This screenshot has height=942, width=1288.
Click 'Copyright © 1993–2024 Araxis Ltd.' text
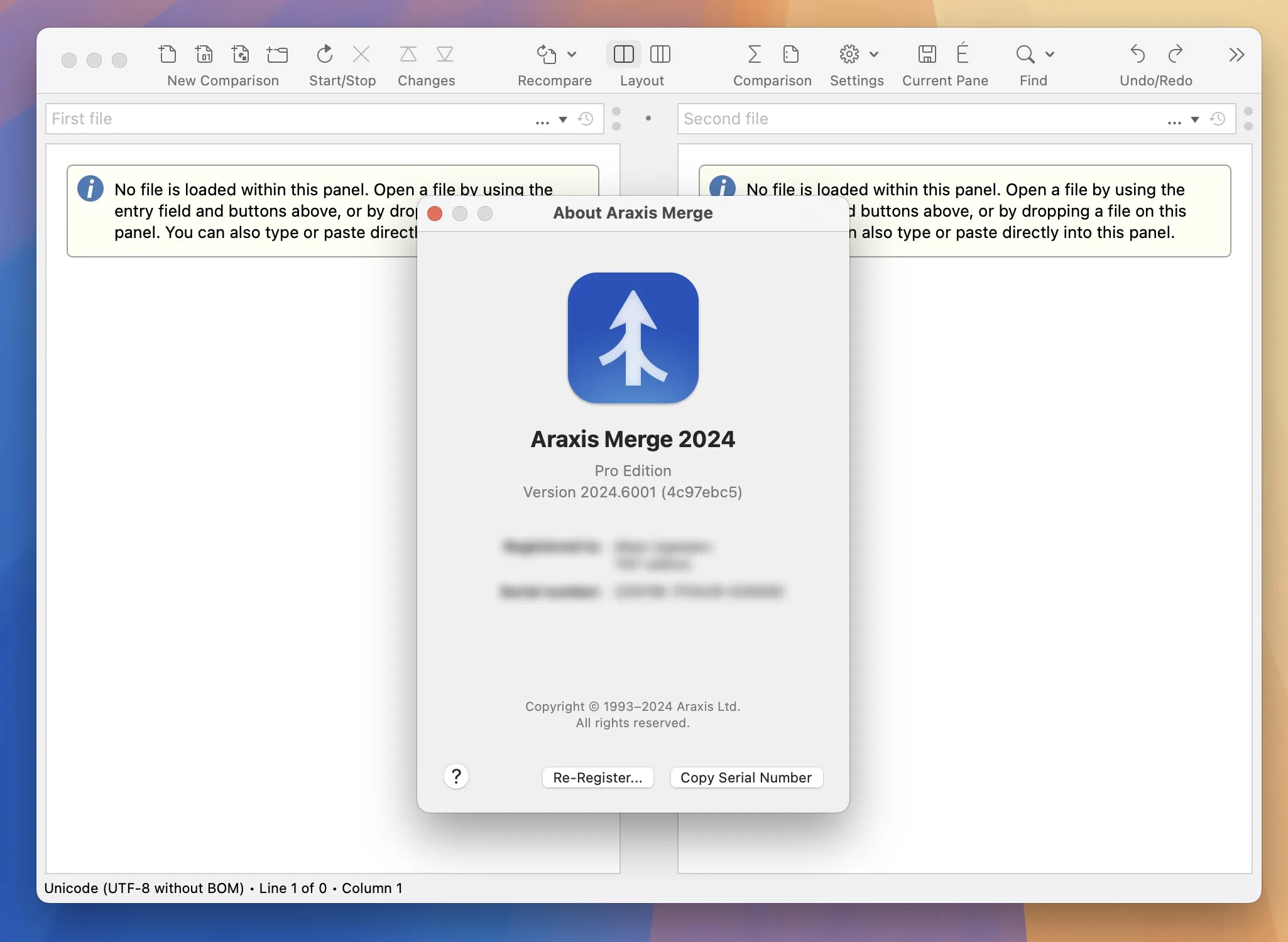pos(633,706)
